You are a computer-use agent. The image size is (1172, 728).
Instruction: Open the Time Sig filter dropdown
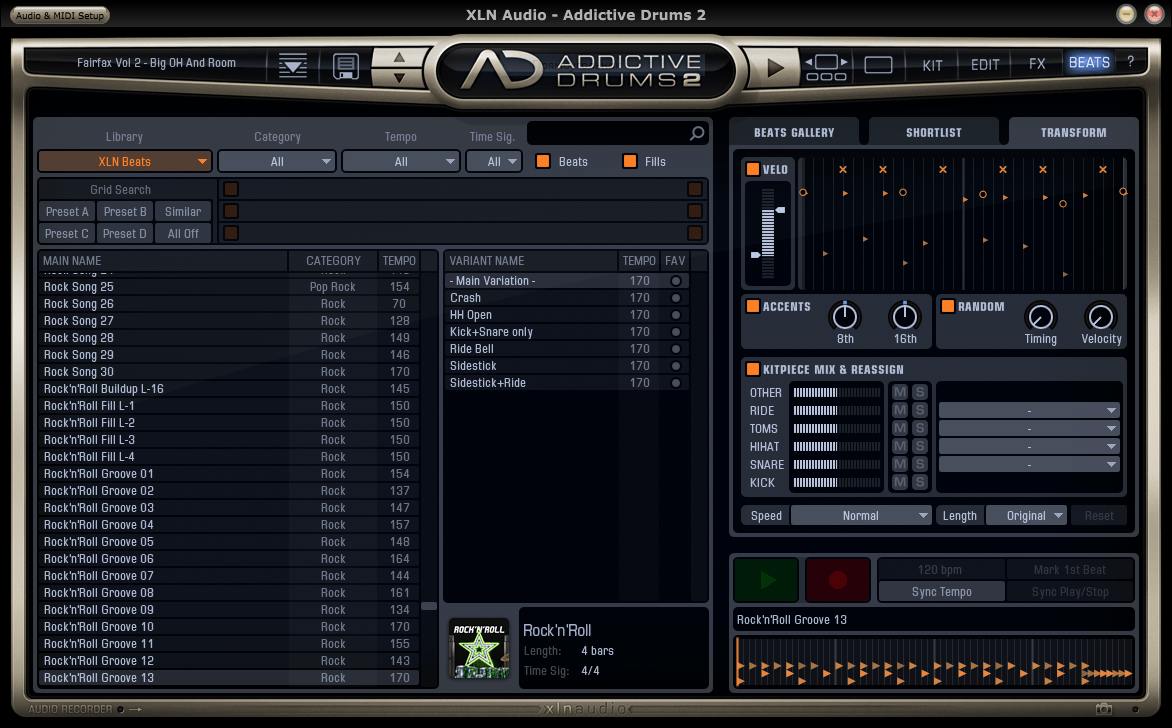pyautogui.click(x=493, y=161)
